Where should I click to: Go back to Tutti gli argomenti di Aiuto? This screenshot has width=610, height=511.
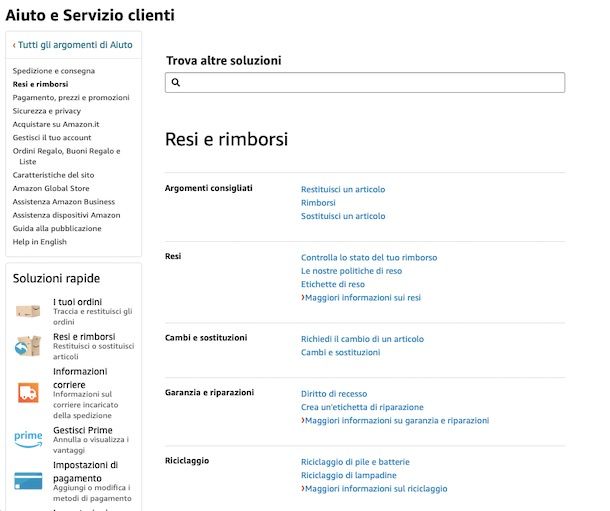pos(73,45)
